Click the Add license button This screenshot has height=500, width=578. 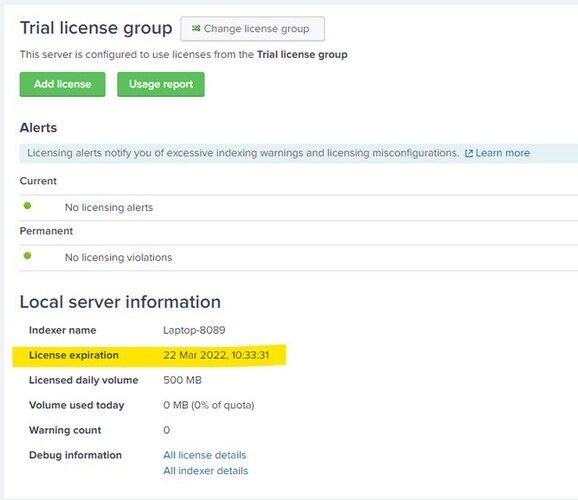pos(62,84)
